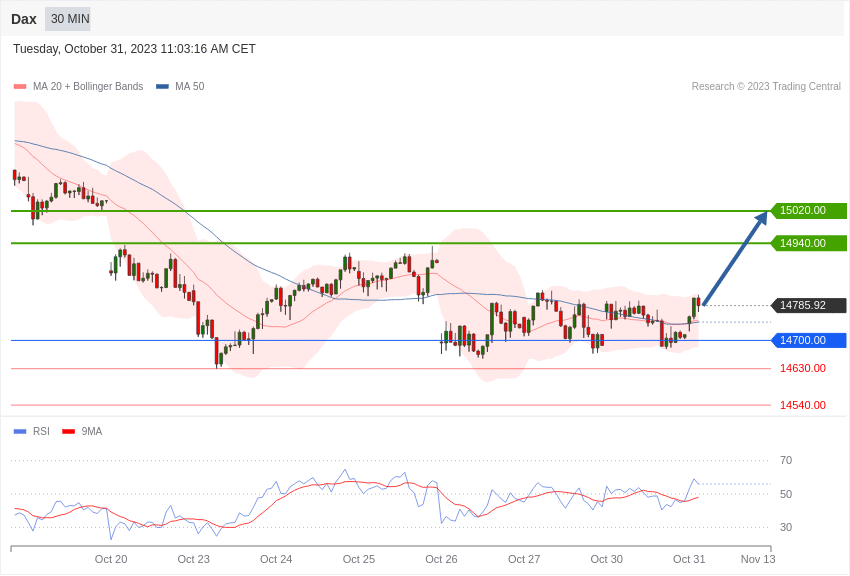Screen dimensions: 850x576
Task: Click the pink MA 20 legend swatch
Action: pyautogui.click(x=20, y=86)
